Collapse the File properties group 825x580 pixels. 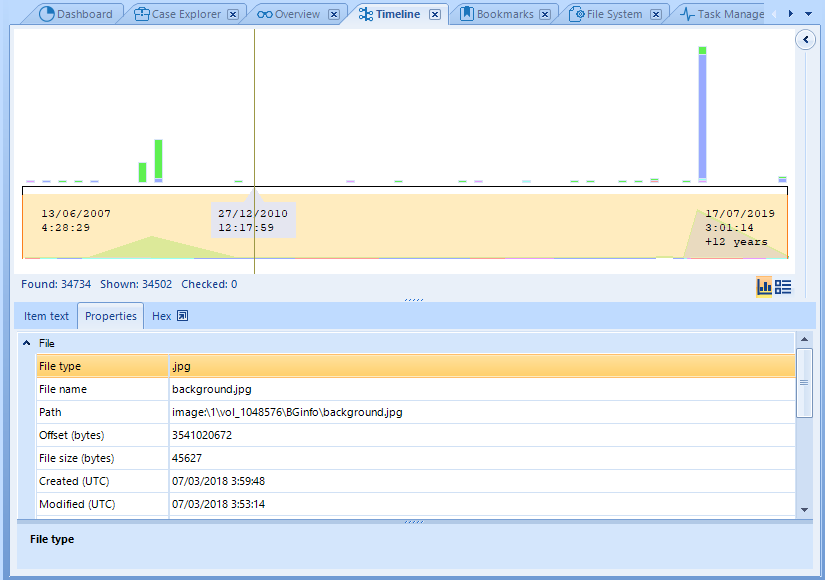point(26,343)
